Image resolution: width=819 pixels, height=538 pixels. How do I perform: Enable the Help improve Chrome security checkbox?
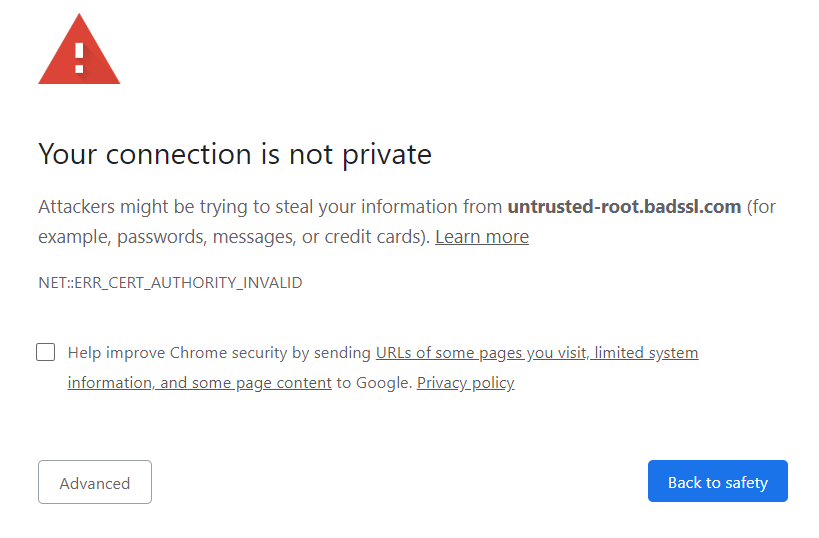tap(46, 352)
